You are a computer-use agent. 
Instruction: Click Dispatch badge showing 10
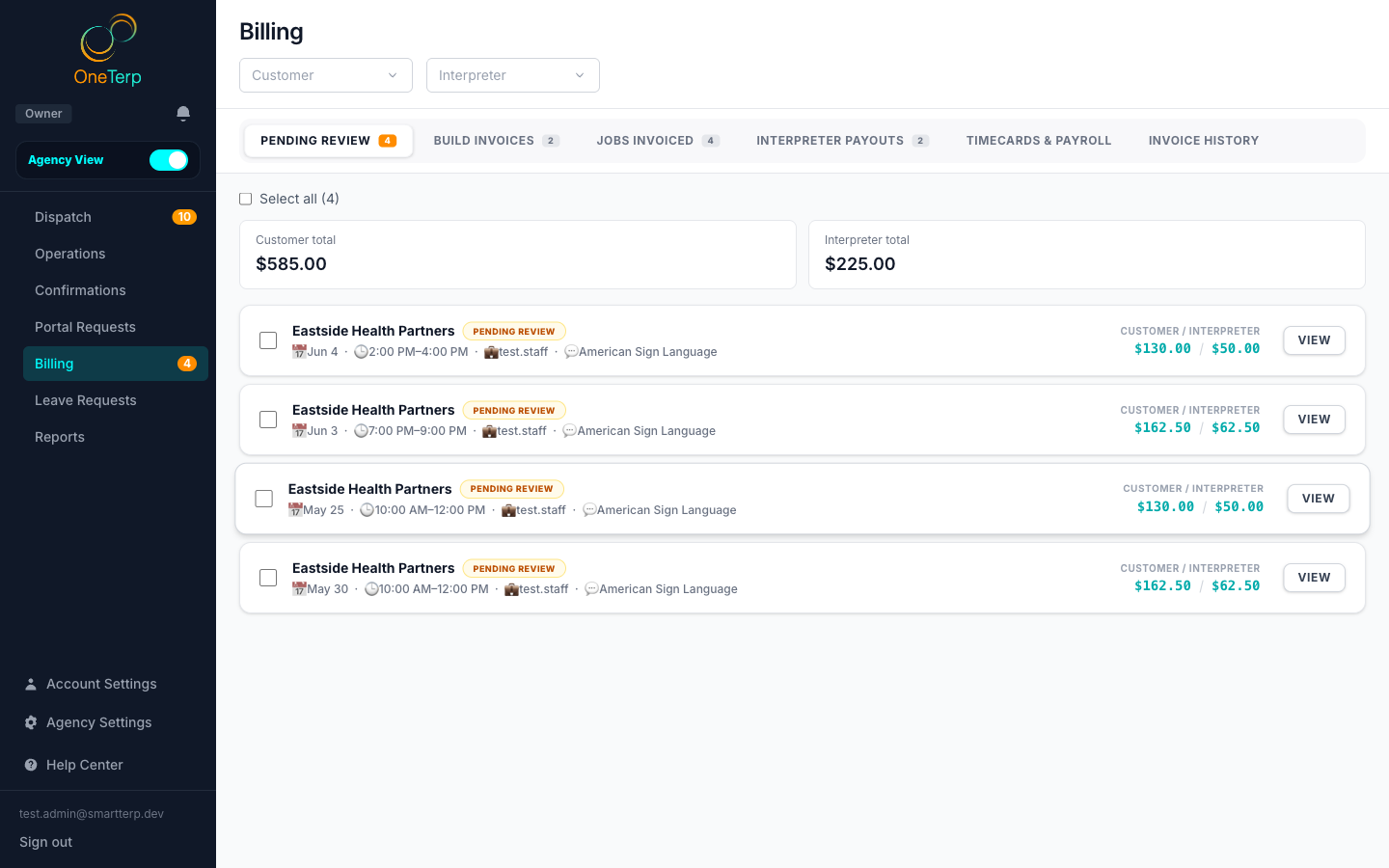184,217
